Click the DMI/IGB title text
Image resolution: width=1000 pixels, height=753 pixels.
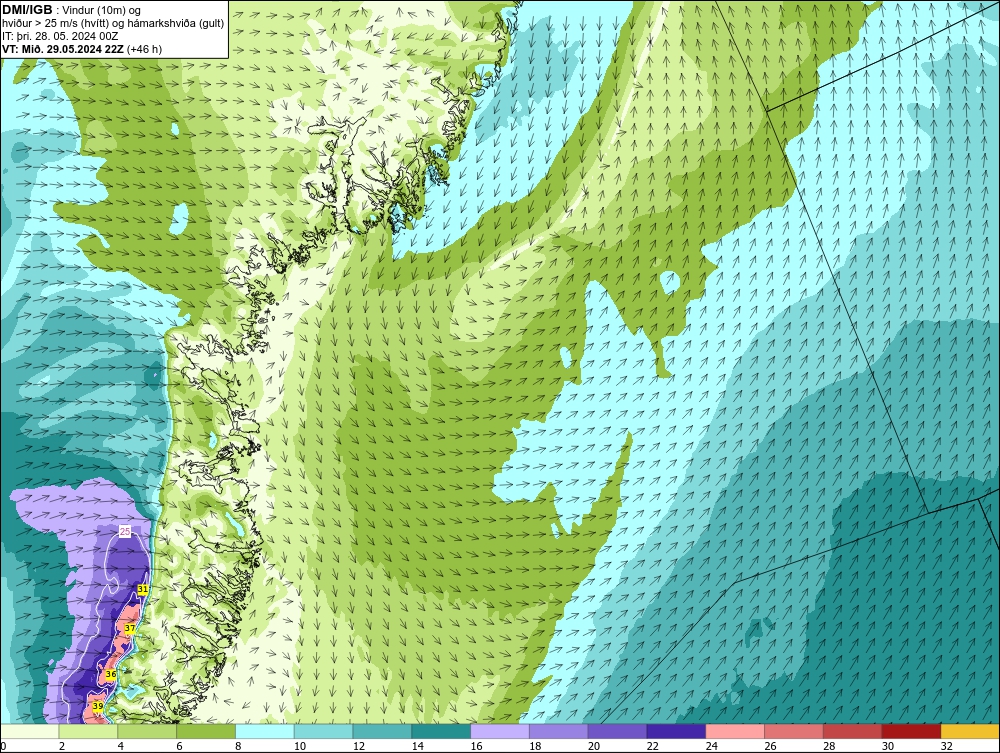27,10
